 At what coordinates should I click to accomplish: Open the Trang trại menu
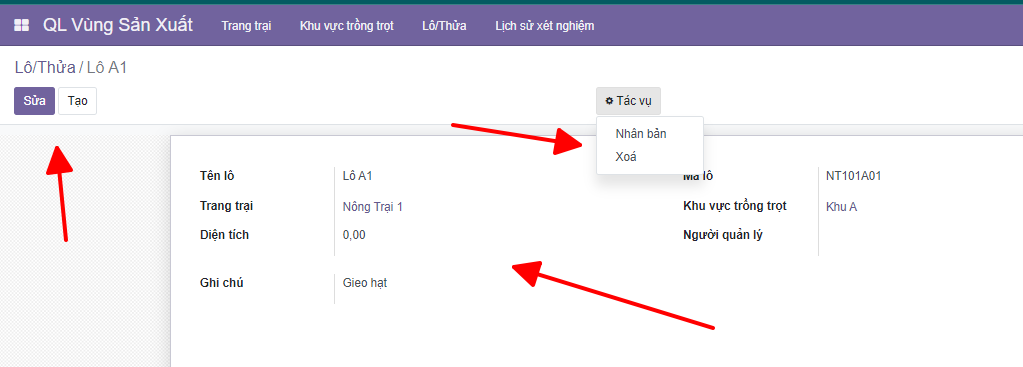(246, 26)
